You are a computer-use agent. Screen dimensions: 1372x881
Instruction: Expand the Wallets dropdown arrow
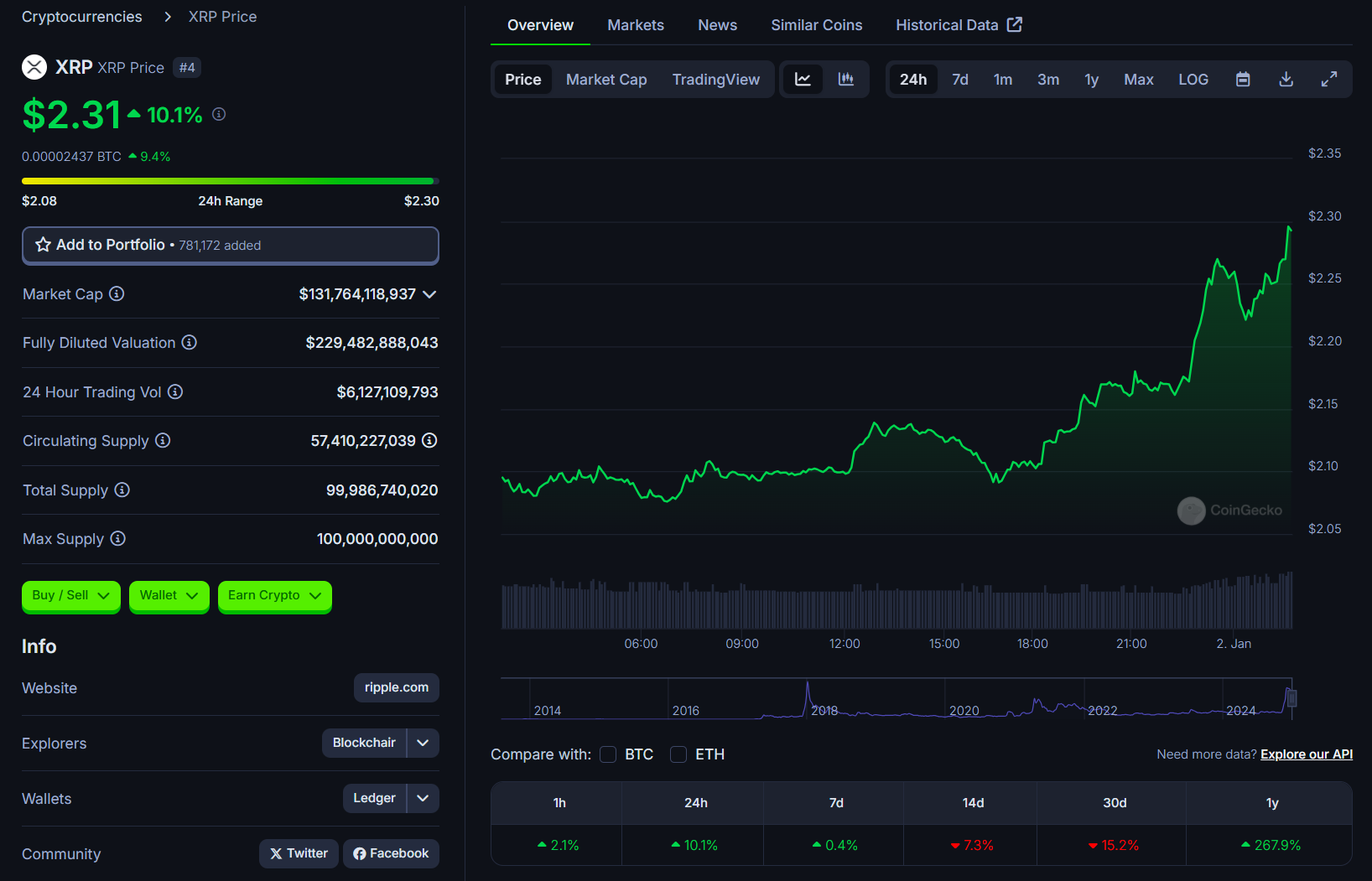(423, 798)
